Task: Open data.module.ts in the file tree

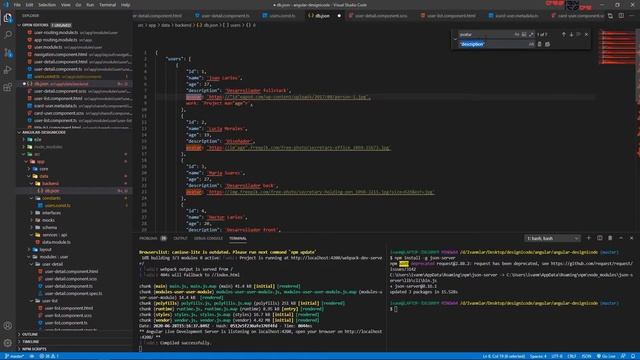Action: click(x=56, y=242)
